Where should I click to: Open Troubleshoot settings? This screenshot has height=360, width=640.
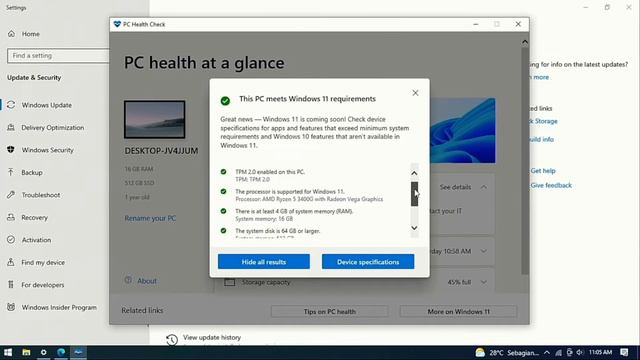tap(41, 195)
